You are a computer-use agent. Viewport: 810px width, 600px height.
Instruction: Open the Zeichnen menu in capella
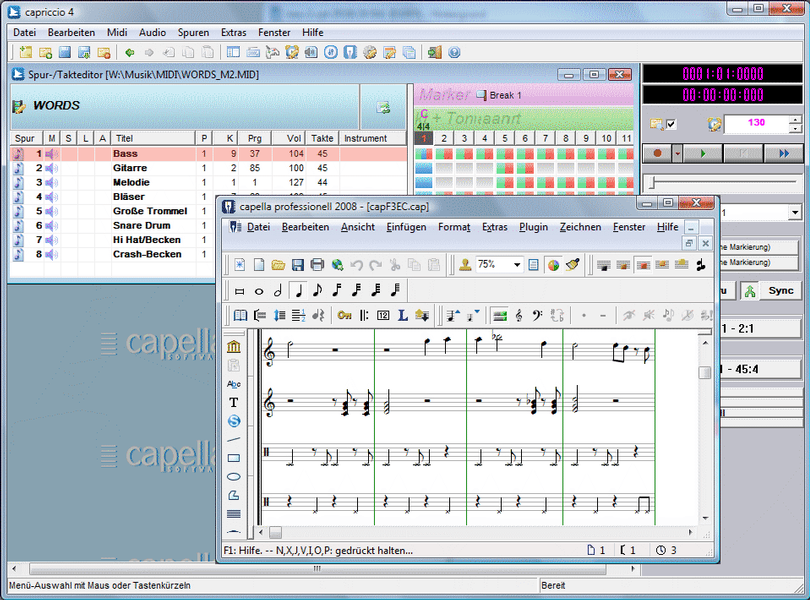pos(580,227)
